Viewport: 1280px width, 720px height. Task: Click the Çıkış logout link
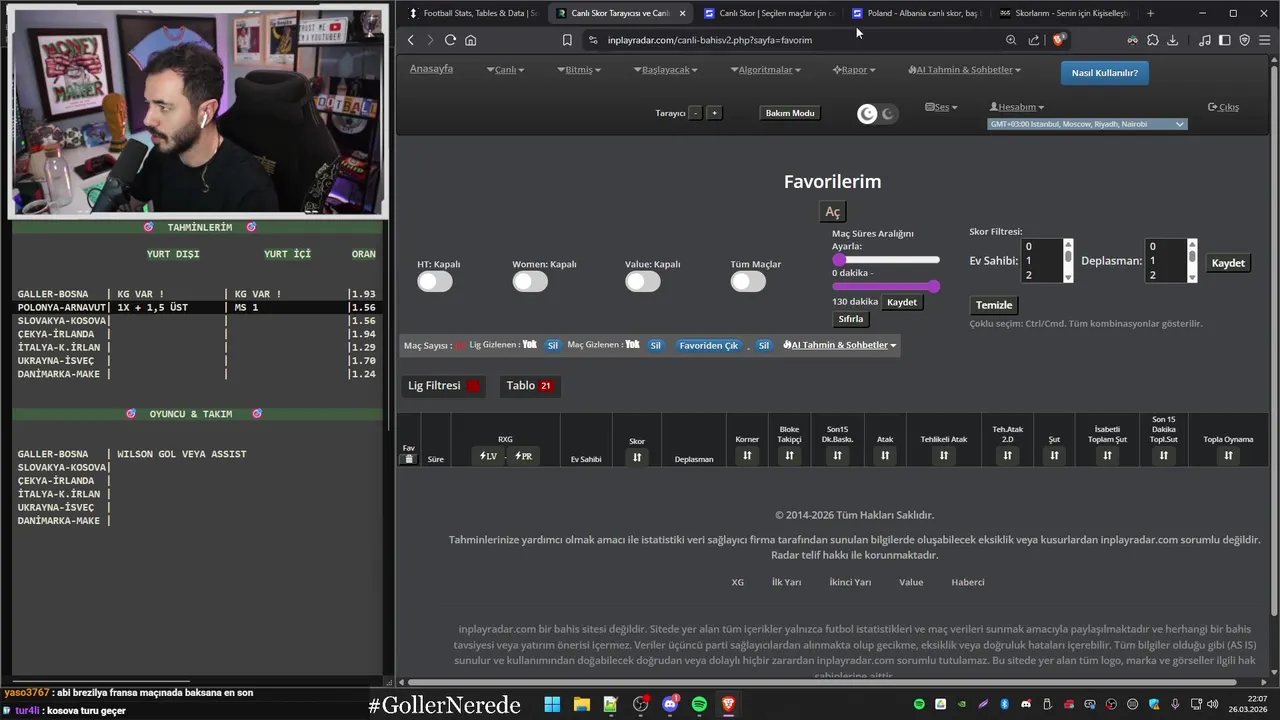click(x=1223, y=107)
